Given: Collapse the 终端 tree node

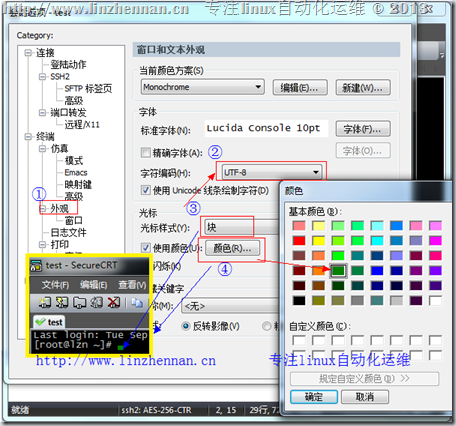Looking at the screenshot, I should (28, 136).
